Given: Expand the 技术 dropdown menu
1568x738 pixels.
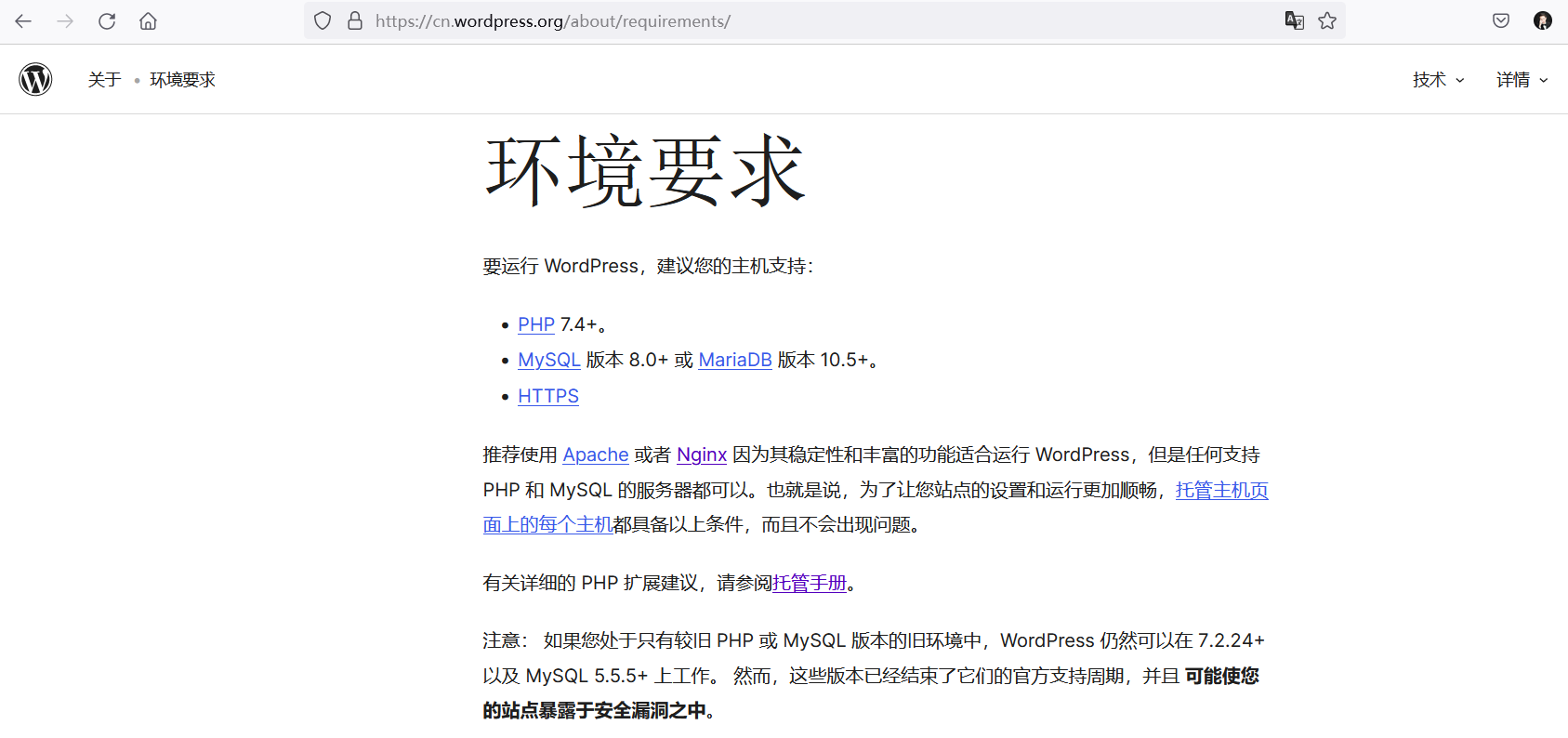Looking at the screenshot, I should [1438, 80].
